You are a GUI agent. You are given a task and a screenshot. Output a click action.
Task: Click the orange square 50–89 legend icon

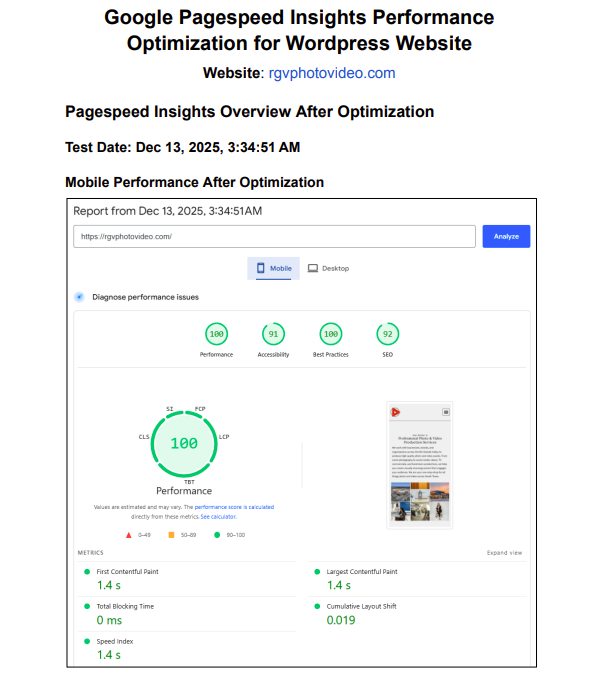(x=171, y=535)
